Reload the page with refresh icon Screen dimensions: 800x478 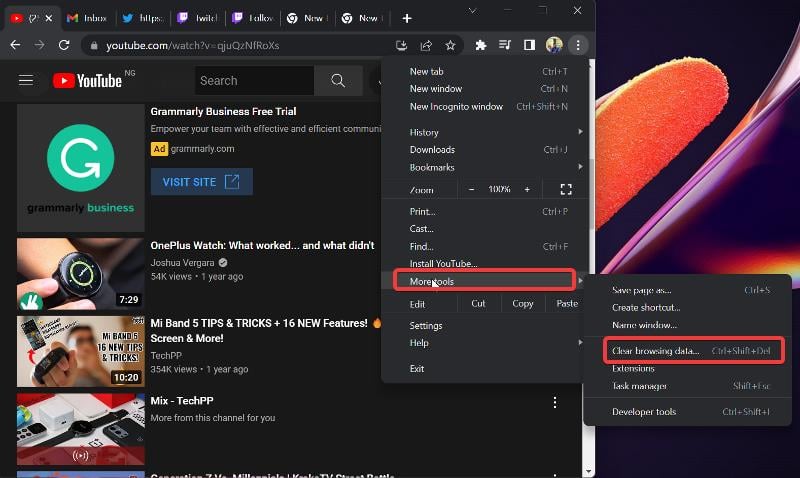coord(64,45)
